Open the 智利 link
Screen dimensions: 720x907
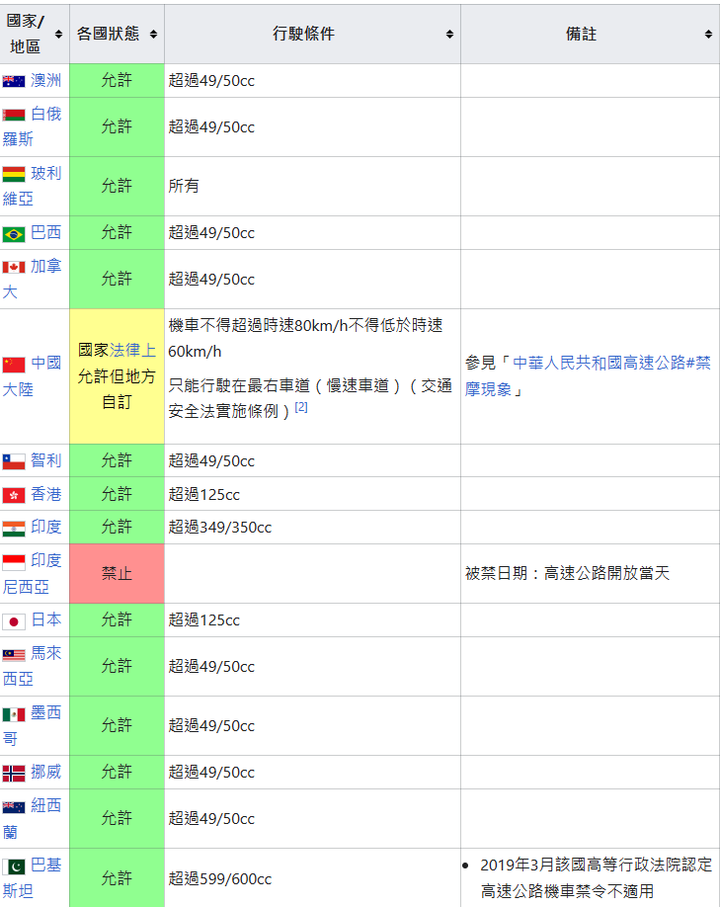46,460
